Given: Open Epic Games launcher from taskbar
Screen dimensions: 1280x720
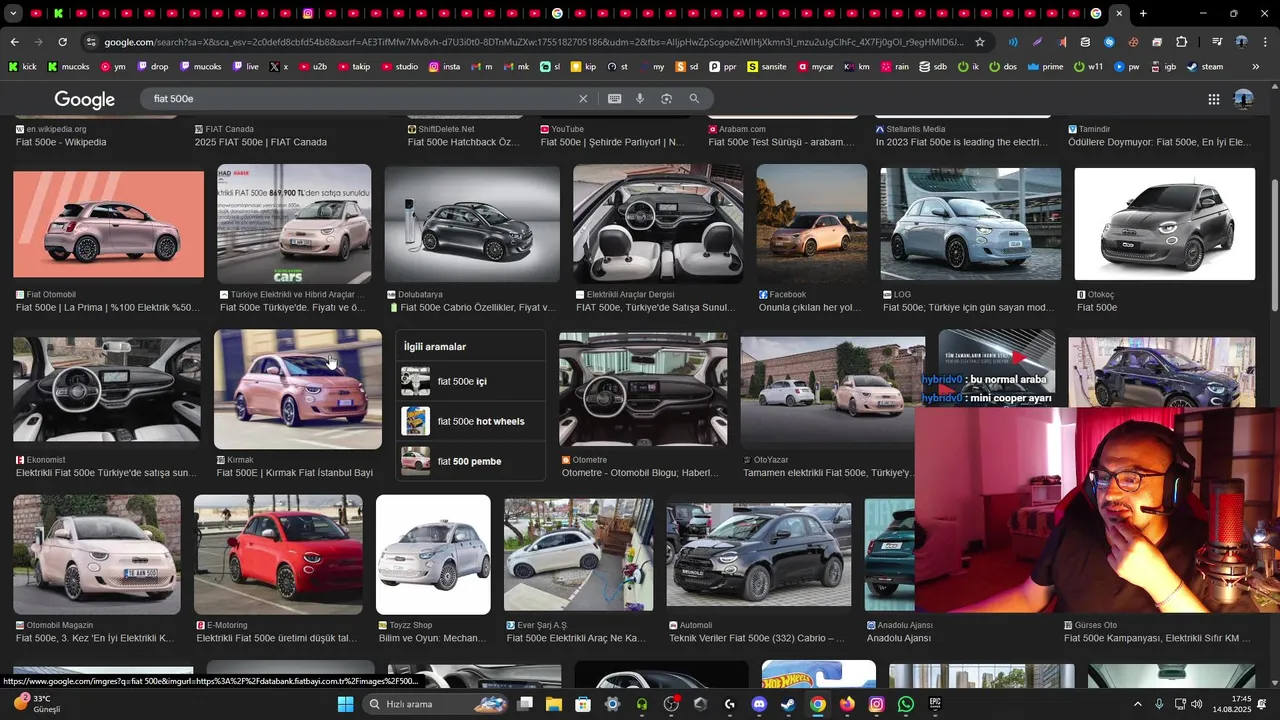Looking at the screenshot, I should [935, 704].
